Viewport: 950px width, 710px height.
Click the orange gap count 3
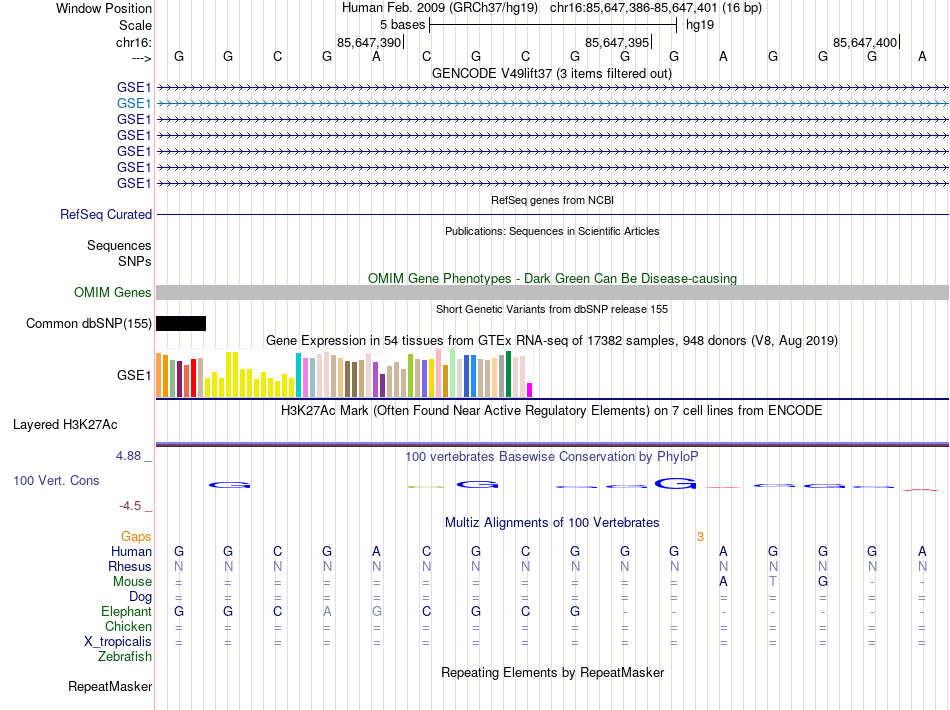tap(700, 537)
